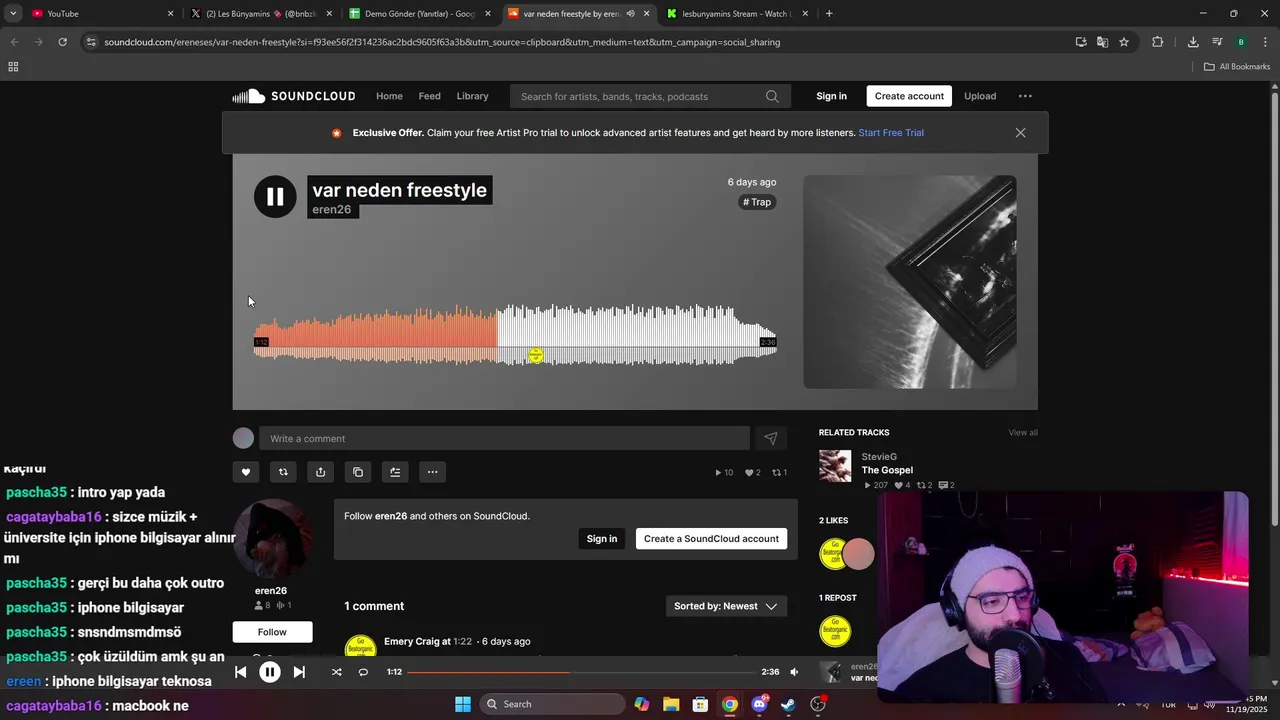Open the All Bookmarks folder
This screenshot has width=1280, height=720.
click(x=1237, y=67)
